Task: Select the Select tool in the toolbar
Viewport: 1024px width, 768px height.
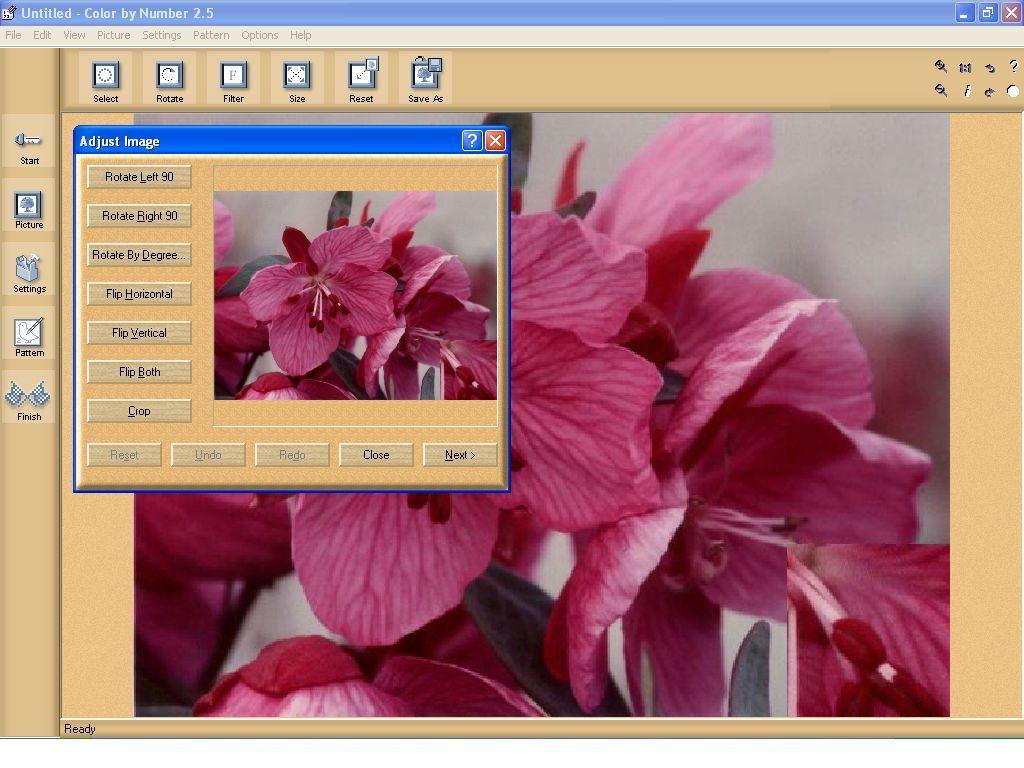Action: [x=105, y=79]
